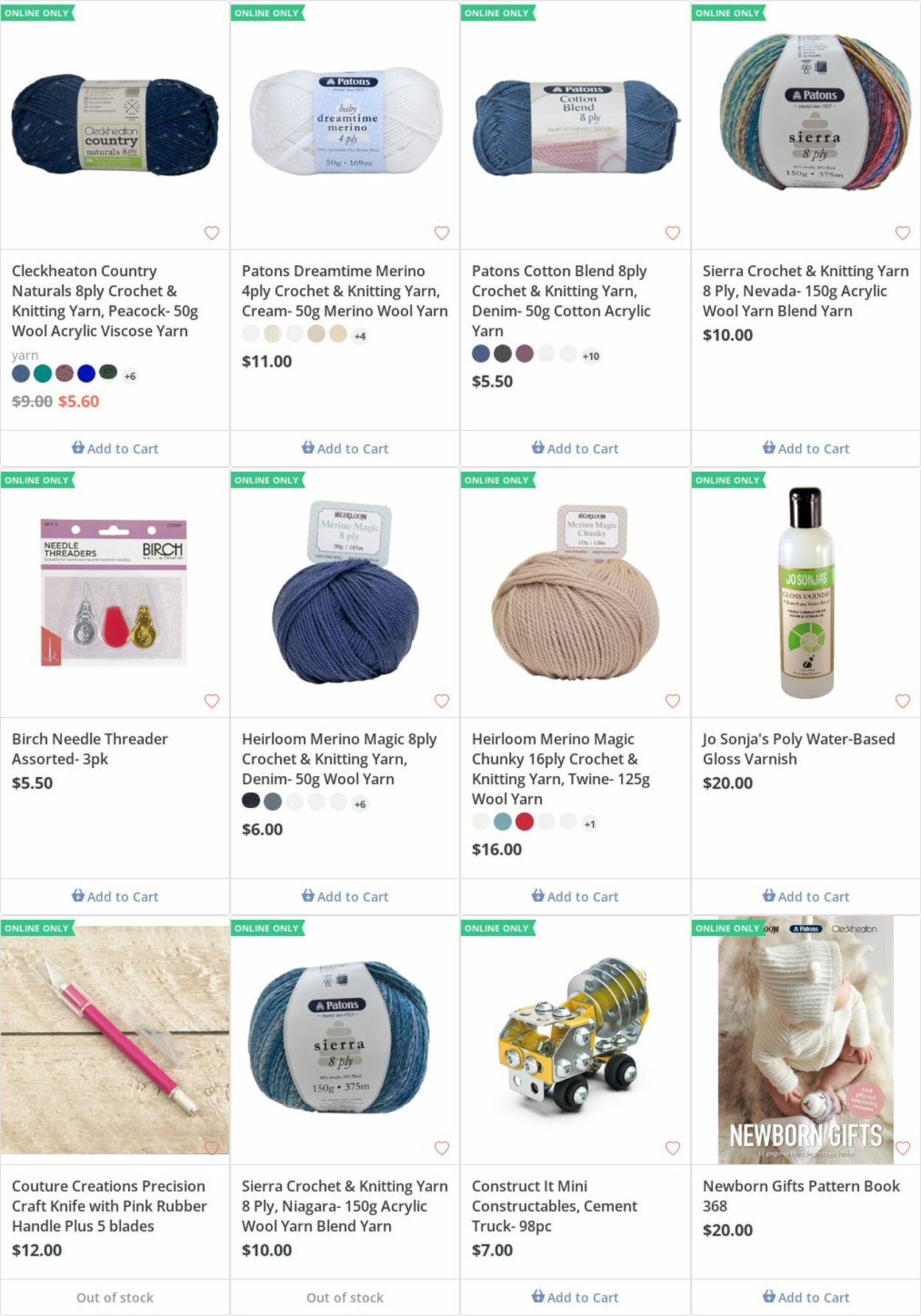This screenshot has height=1316, width=921.
Task: Click wishlist heart on Patons Dreamtime Merino
Action: pyautogui.click(x=441, y=233)
